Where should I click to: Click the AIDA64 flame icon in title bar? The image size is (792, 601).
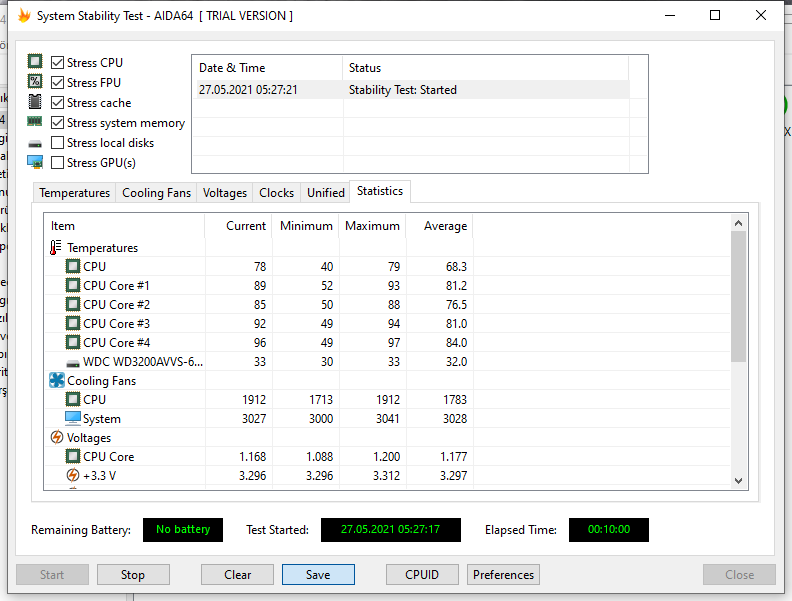click(24, 16)
